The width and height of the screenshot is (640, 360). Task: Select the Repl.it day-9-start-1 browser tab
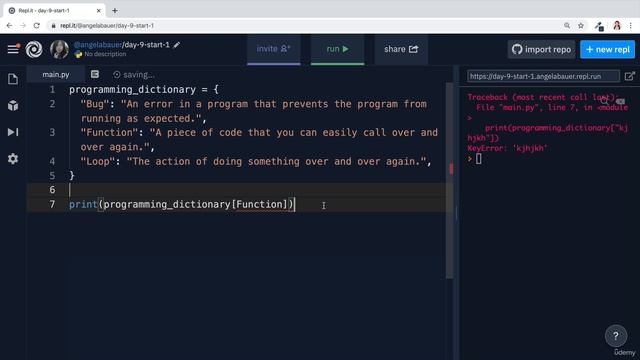[x=55, y=11]
